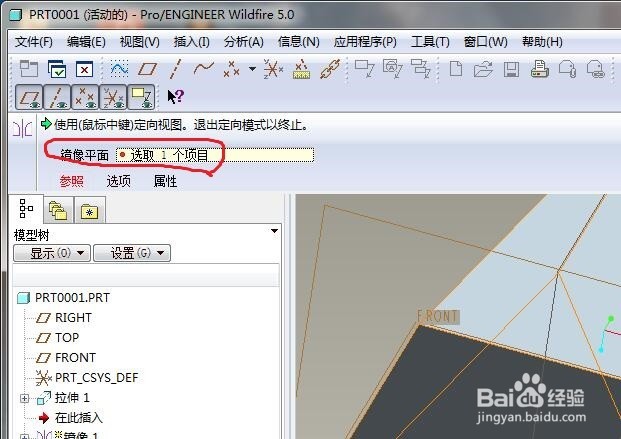Click the context help pointer icon
This screenshot has height=439, width=621.
(175, 96)
